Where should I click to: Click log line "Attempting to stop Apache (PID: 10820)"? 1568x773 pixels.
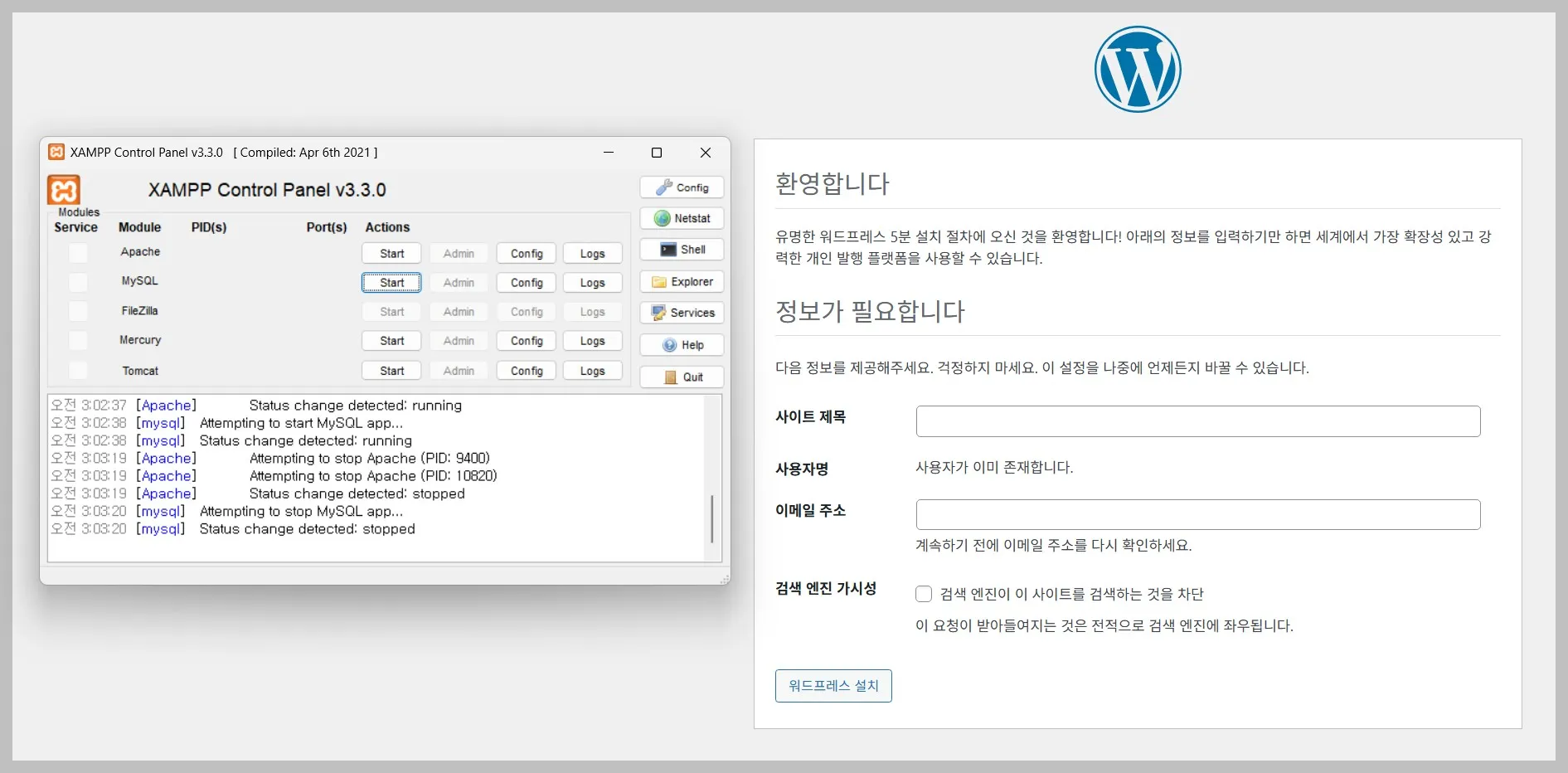(x=373, y=476)
